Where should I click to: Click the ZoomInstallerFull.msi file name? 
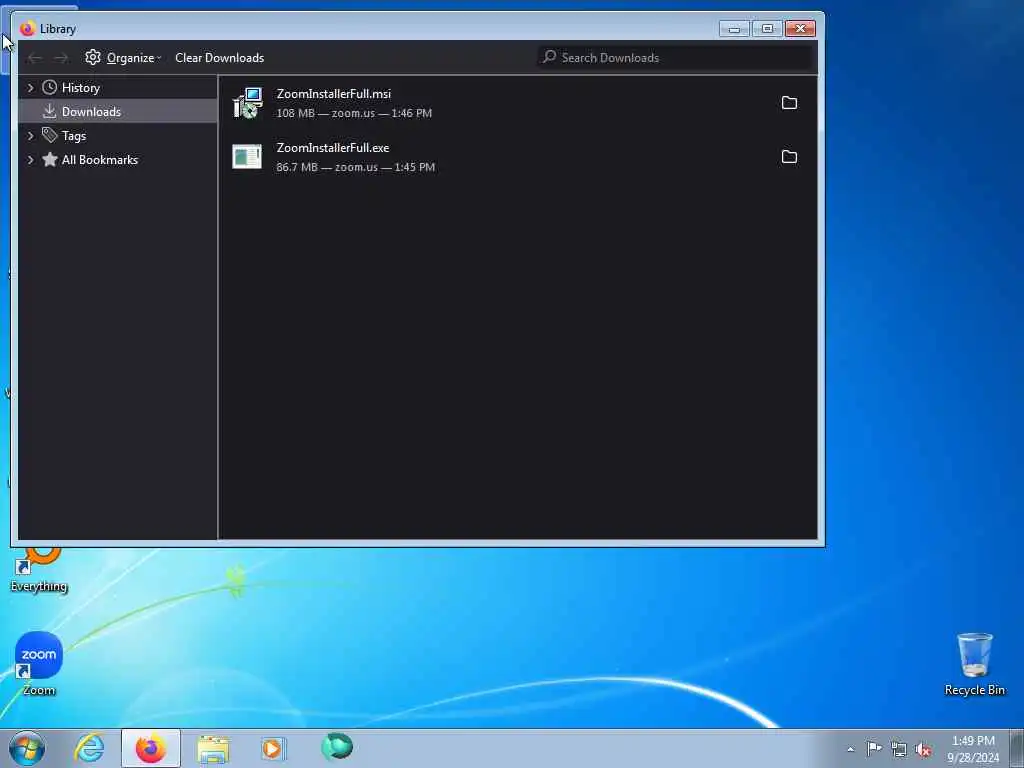click(x=334, y=93)
